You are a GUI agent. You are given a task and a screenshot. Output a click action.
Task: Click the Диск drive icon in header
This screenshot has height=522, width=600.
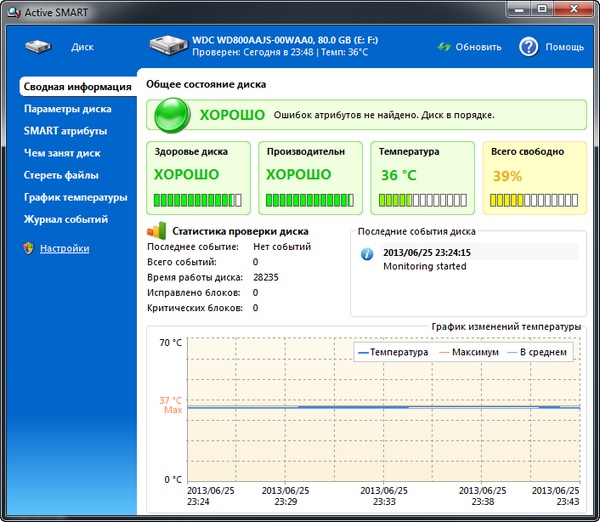[x=40, y=47]
